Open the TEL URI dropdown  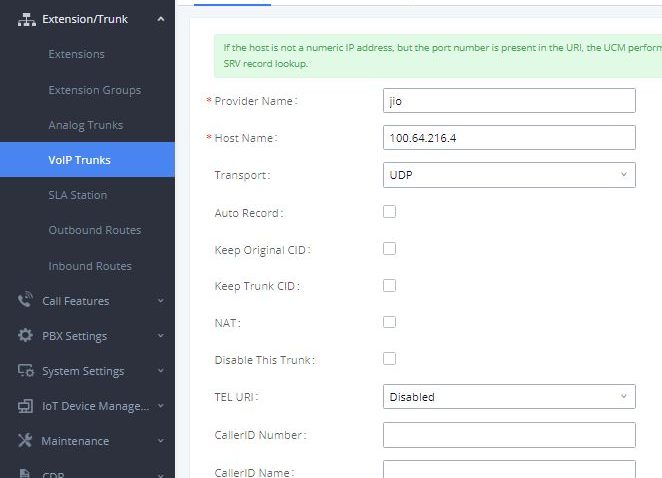509,397
